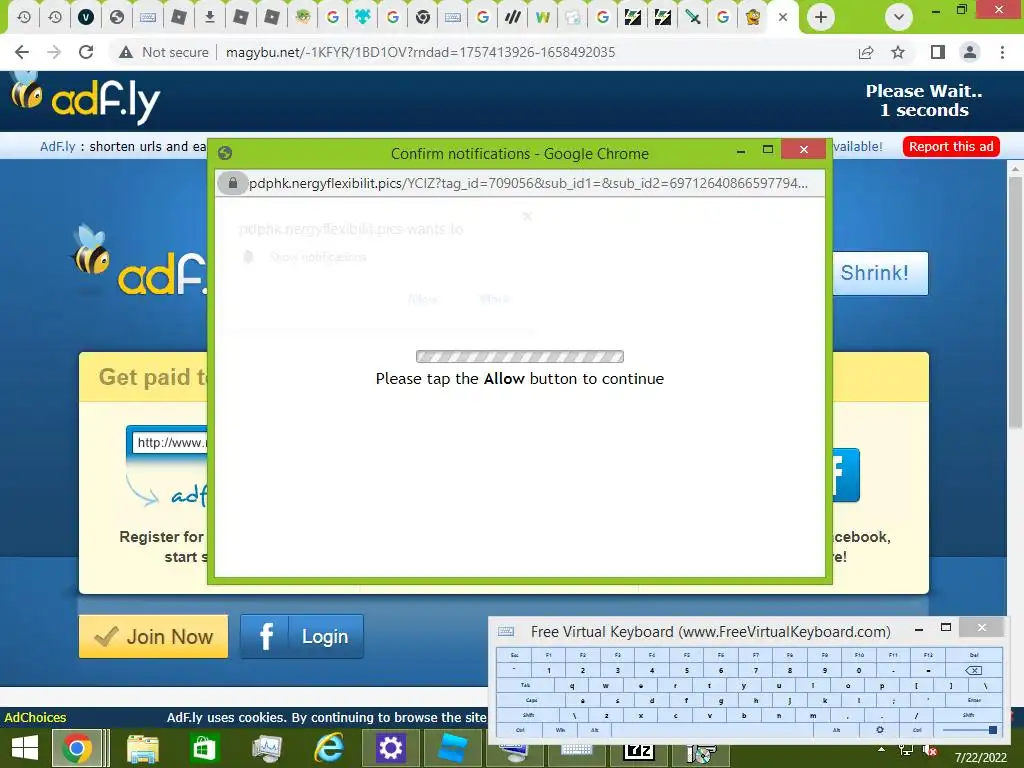Show hidden tray icons arrow
The image size is (1024, 768).
882,749
